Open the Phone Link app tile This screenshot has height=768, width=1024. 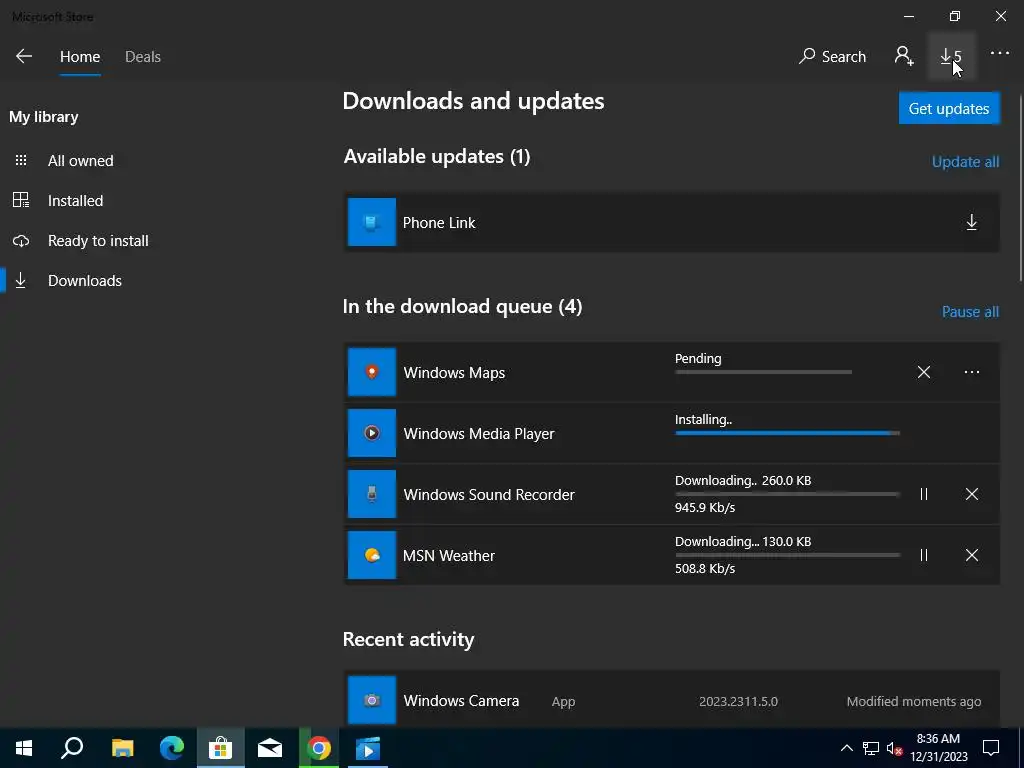372,222
